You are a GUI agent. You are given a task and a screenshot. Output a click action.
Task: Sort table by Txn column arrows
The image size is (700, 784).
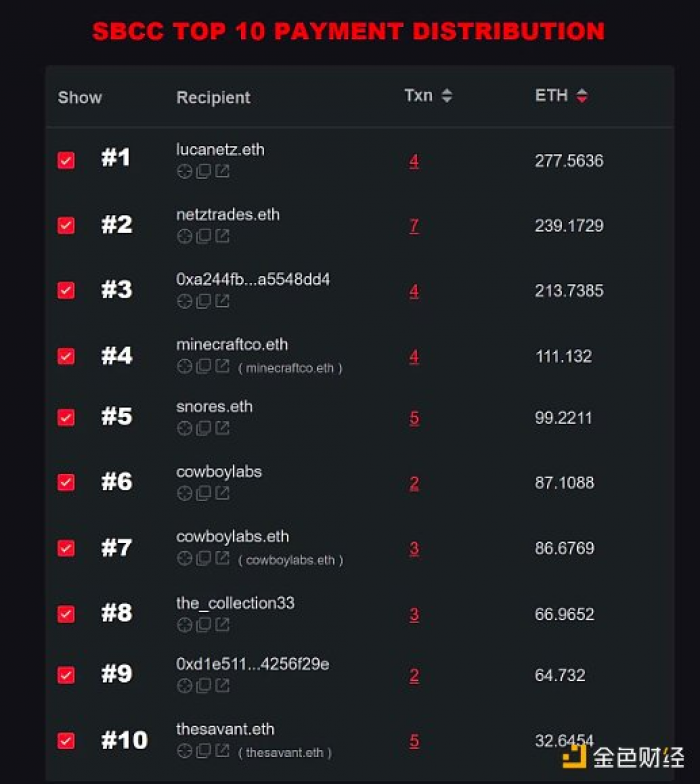(x=446, y=96)
